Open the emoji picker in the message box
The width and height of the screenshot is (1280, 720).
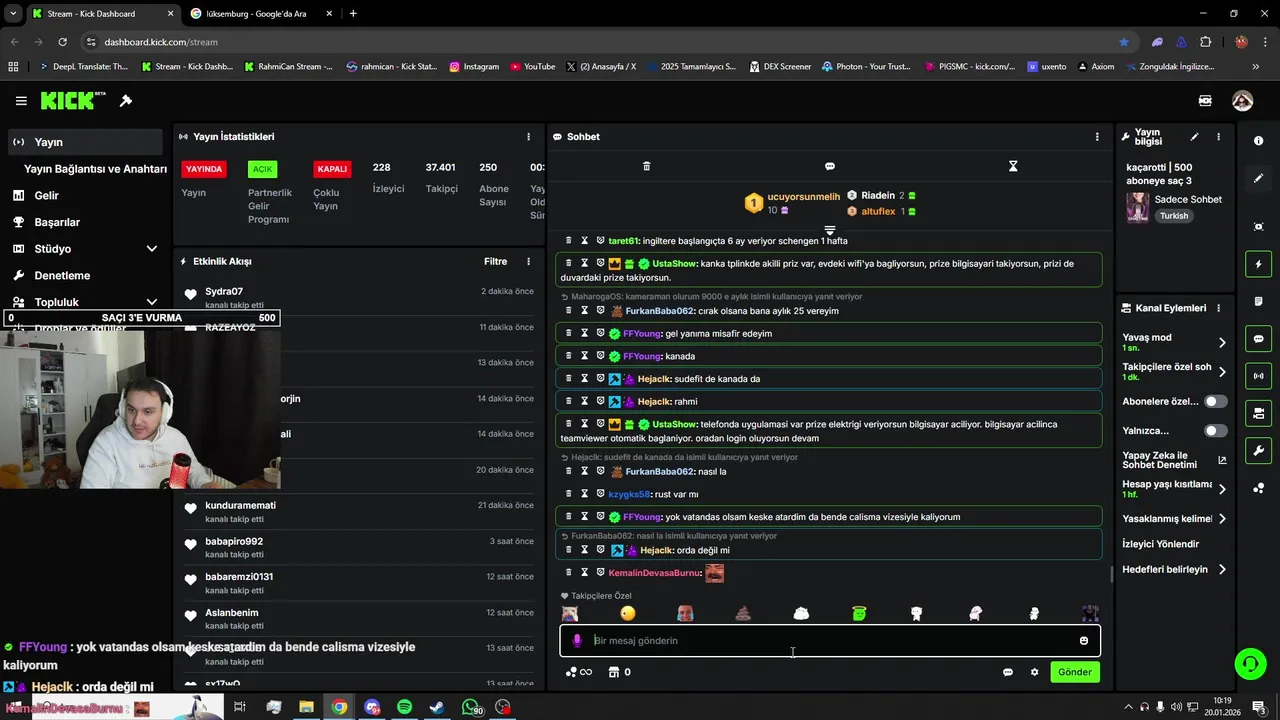click(1084, 641)
